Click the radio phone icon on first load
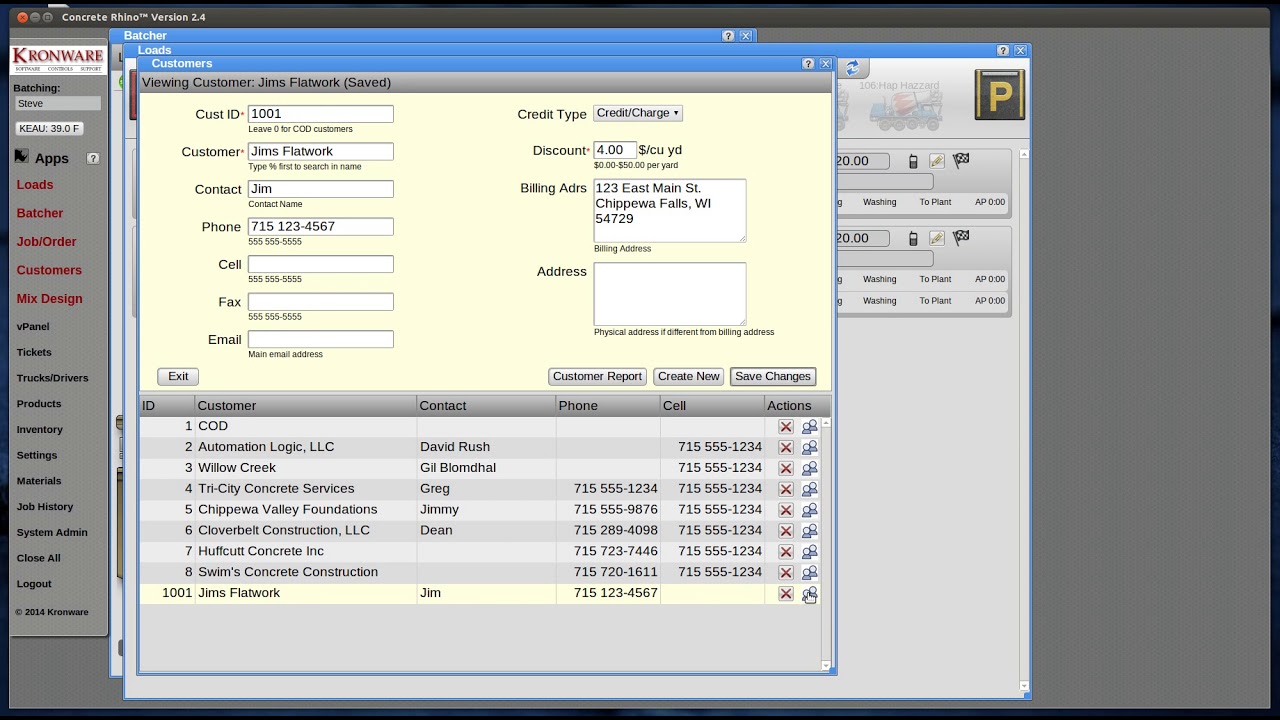 click(913, 161)
